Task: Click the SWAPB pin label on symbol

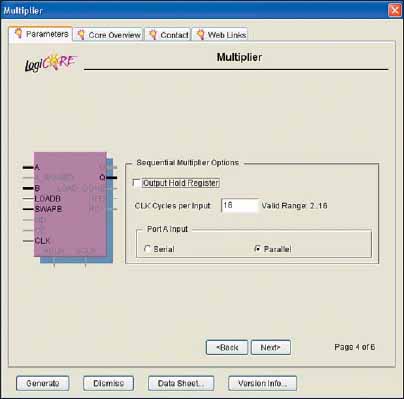Action: point(48,209)
